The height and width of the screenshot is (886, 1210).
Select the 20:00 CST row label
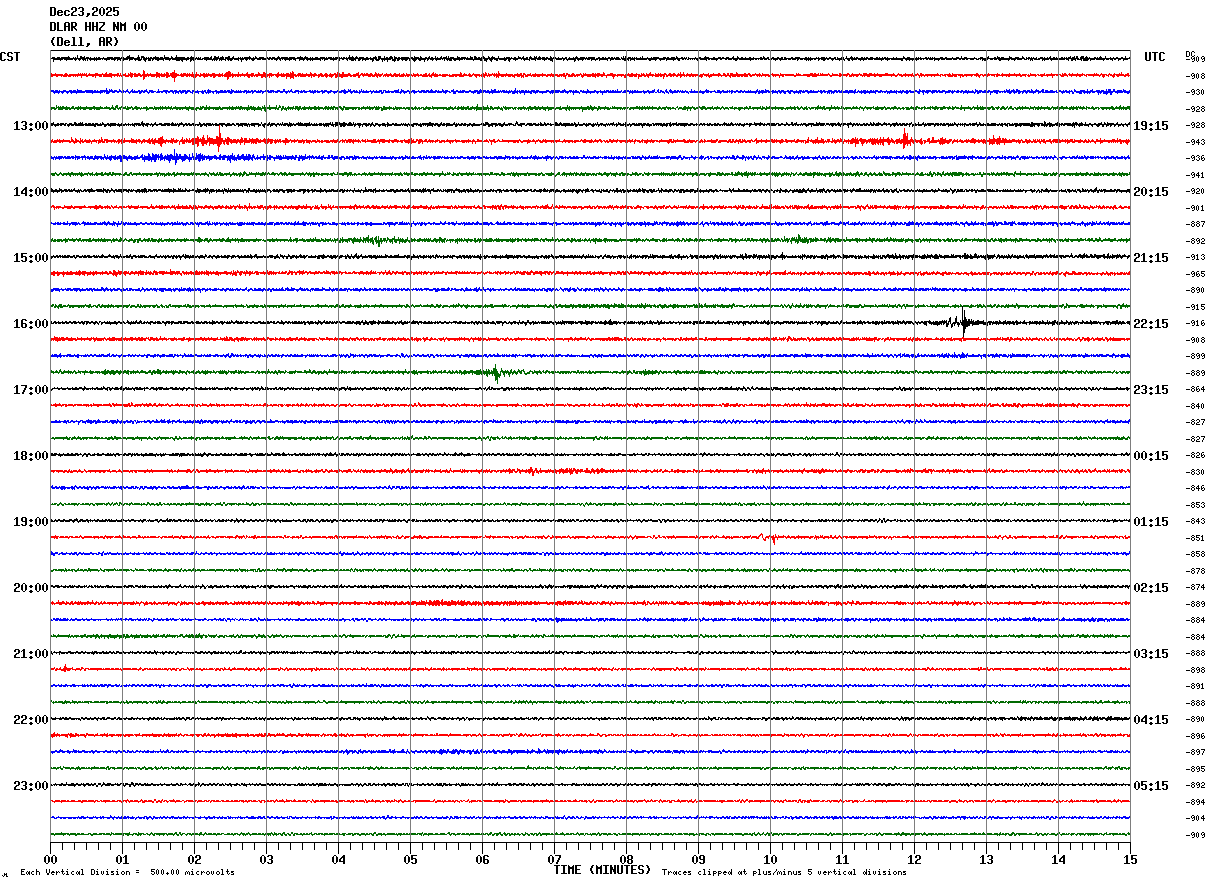pos(31,587)
